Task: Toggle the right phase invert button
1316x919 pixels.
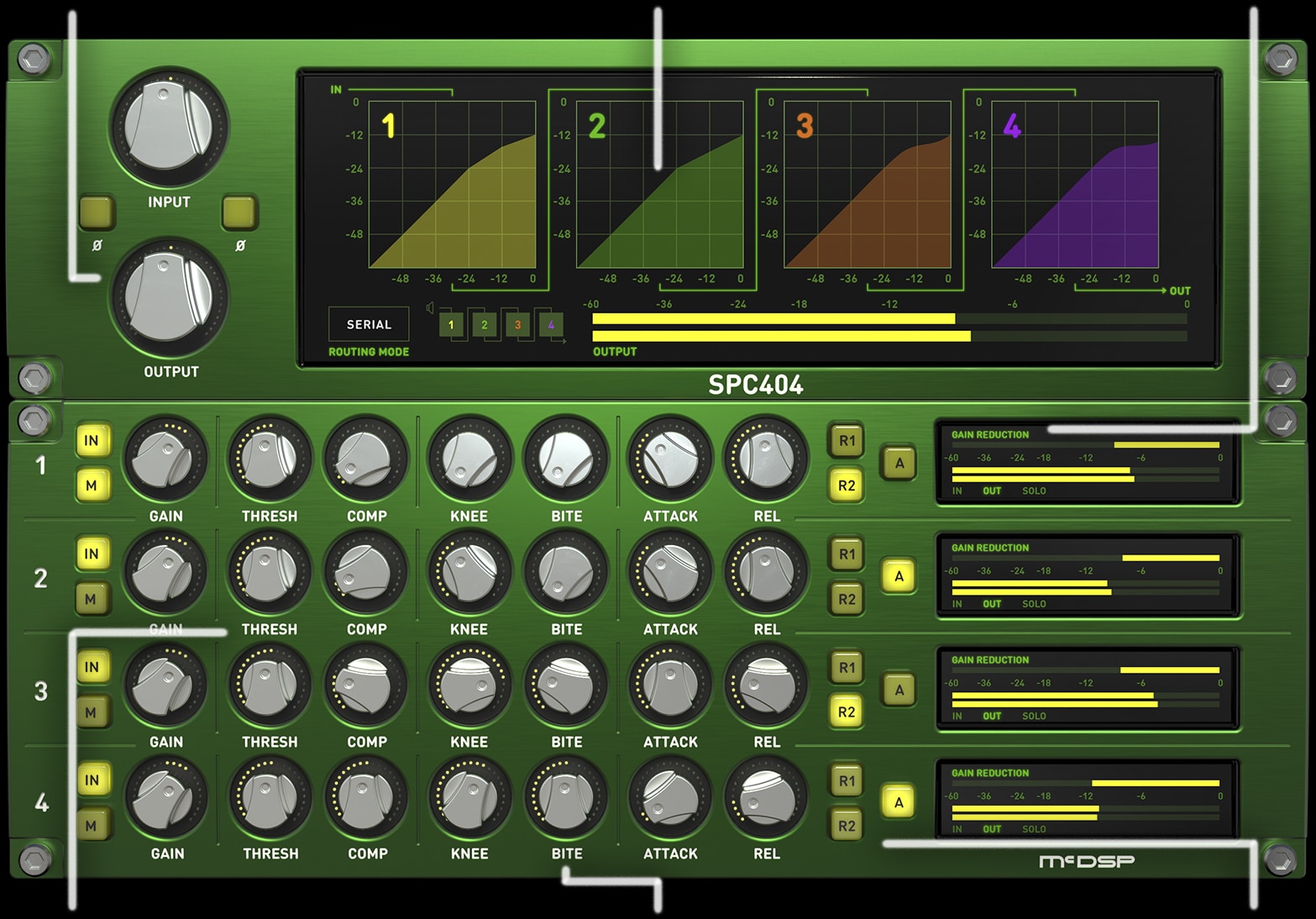Action: [x=240, y=213]
